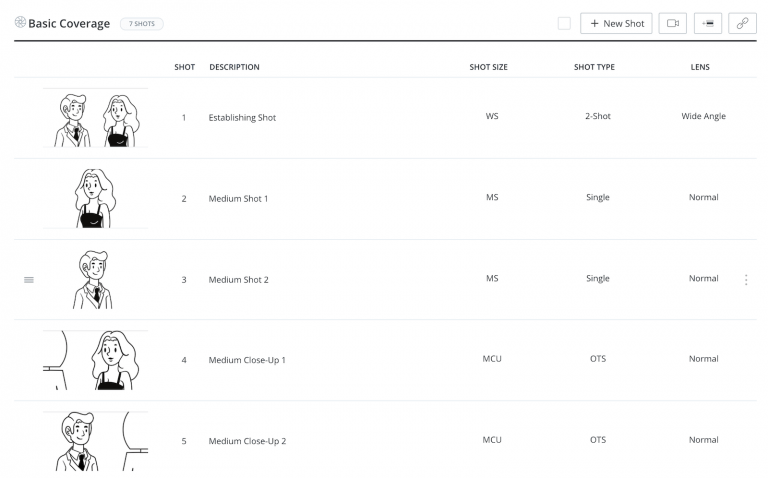Select the Establishing Shot storyboard thumbnail
Image resolution: width=768 pixels, height=478 pixels.
(x=96, y=118)
